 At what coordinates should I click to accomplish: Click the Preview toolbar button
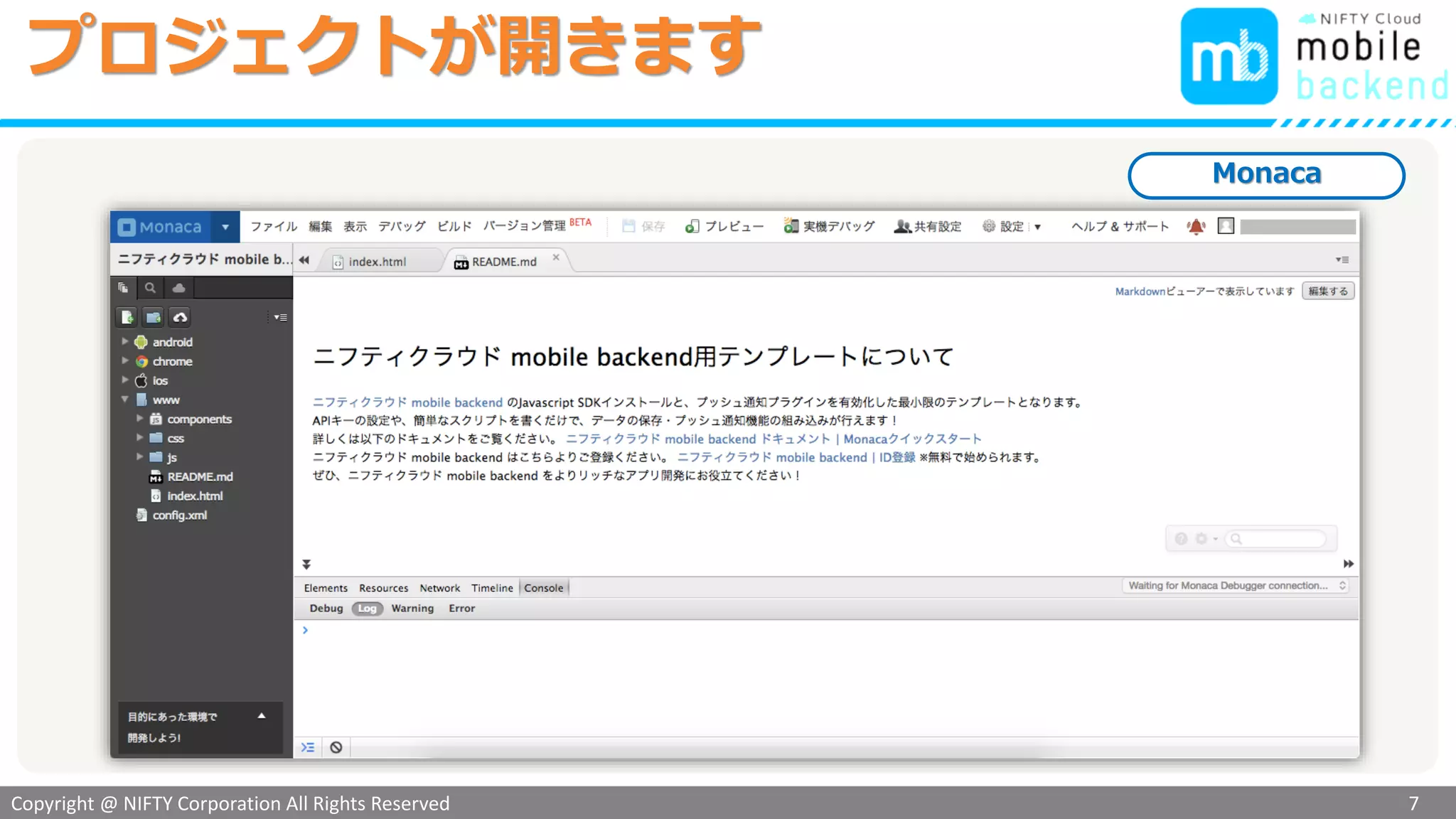click(x=724, y=226)
